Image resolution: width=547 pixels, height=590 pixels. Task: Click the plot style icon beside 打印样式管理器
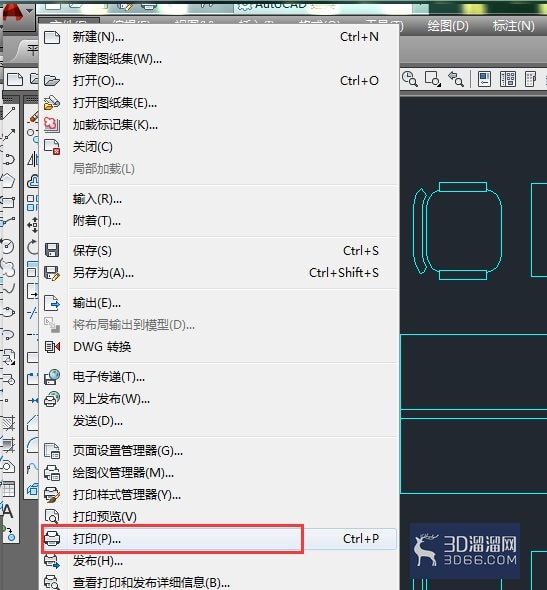click(52, 495)
